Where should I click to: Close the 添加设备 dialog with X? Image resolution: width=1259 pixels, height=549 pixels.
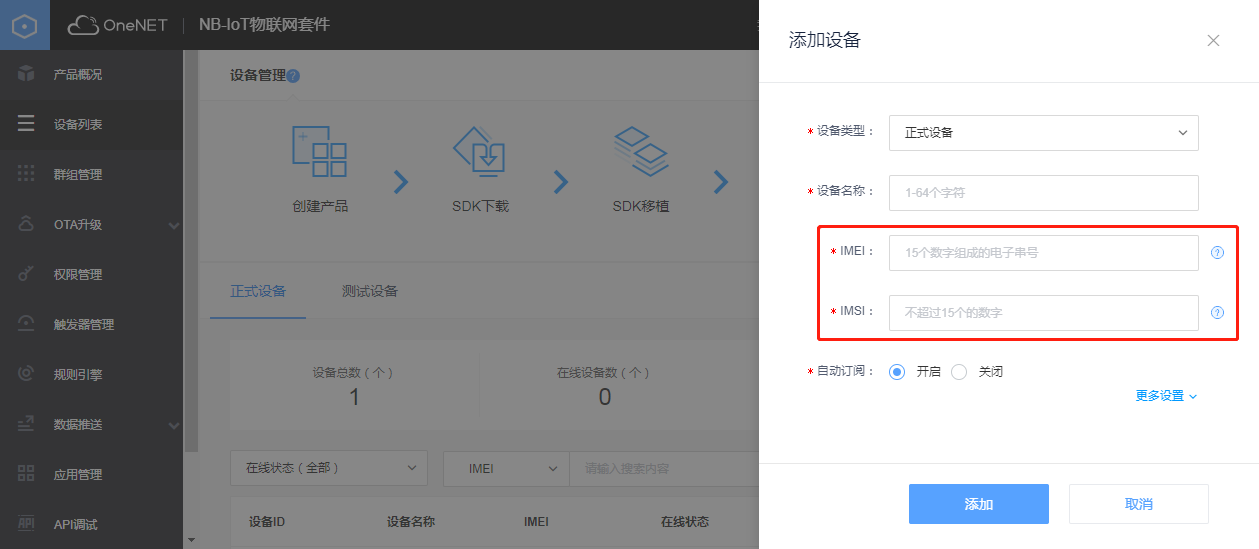click(1213, 41)
